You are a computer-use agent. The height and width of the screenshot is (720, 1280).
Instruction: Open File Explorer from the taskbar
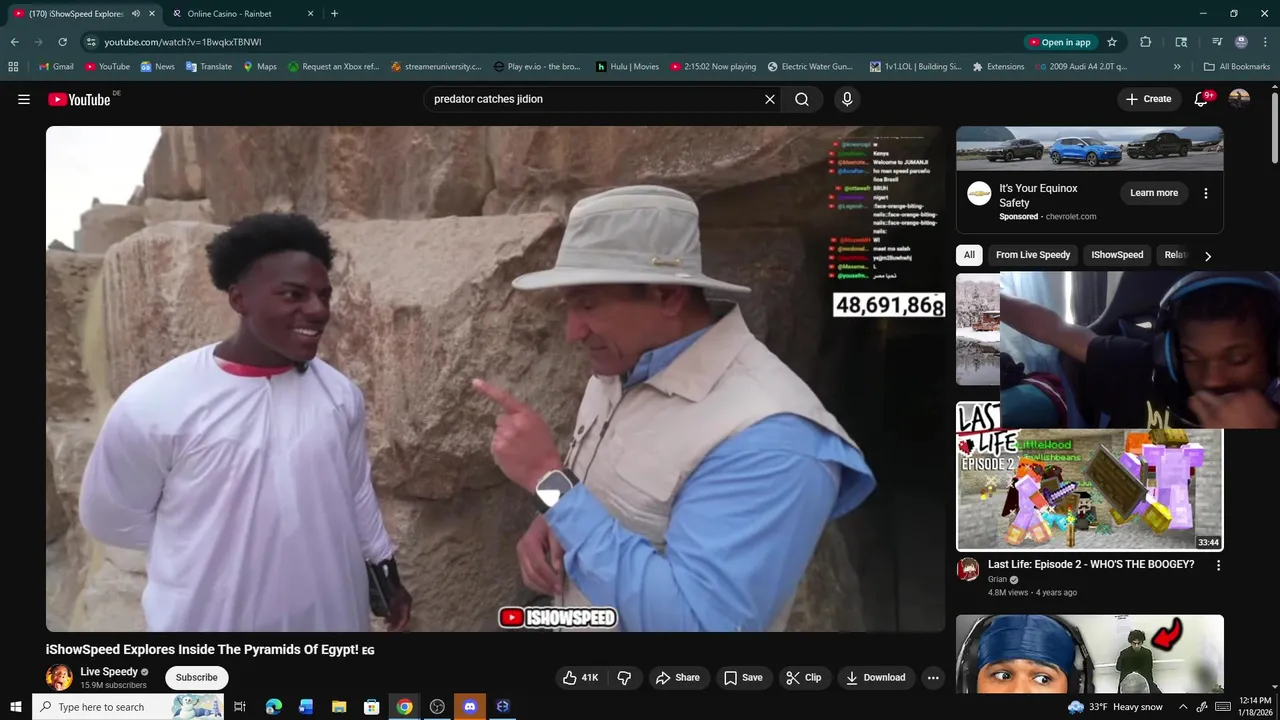339,707
